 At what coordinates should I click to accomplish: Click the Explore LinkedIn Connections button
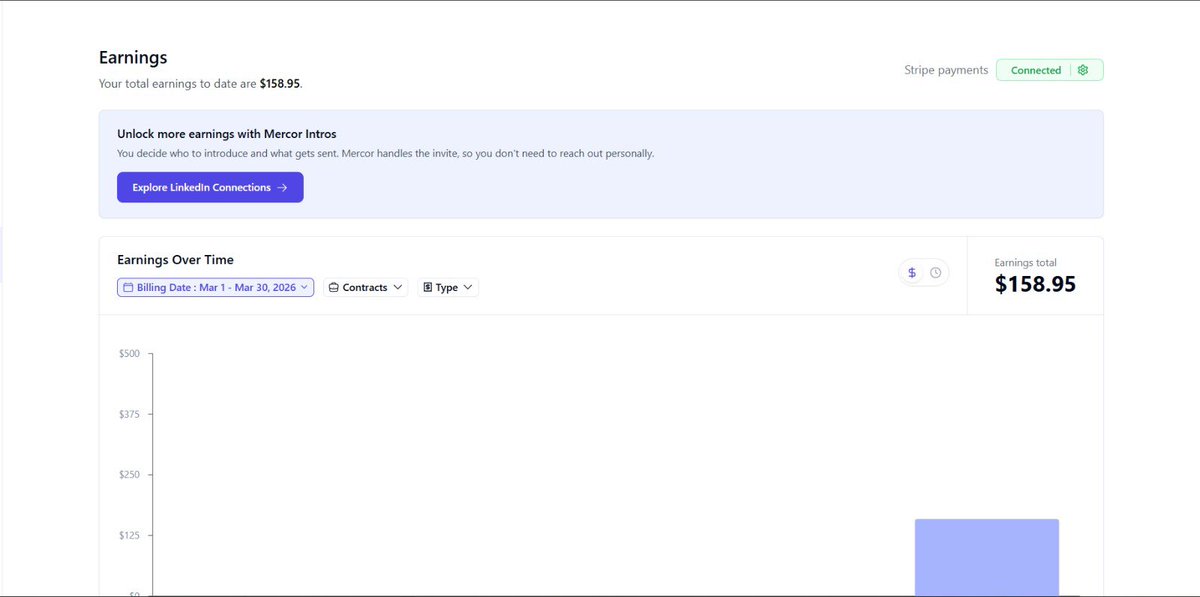[x=210, y=187]
